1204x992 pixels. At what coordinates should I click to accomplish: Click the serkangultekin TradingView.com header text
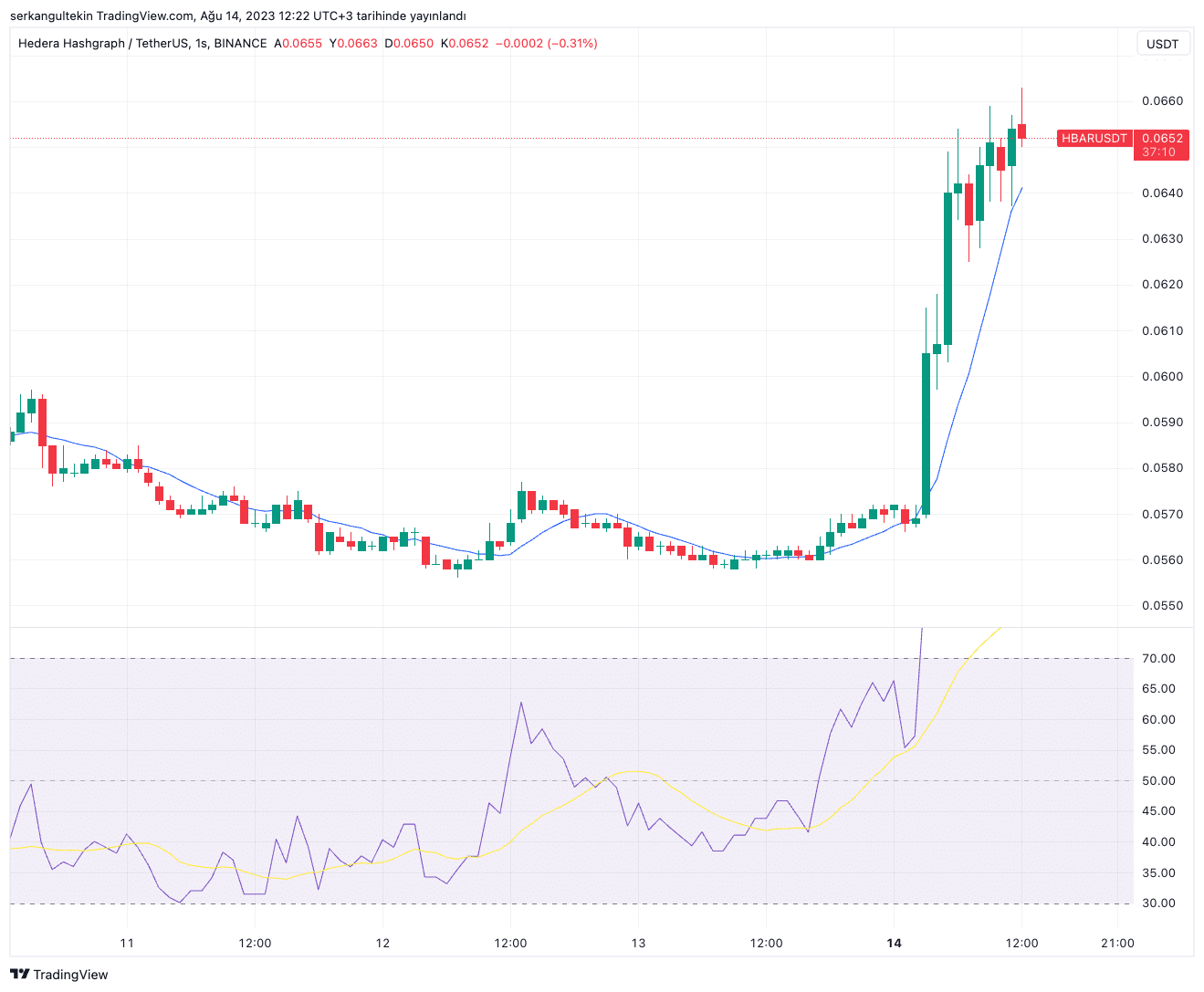(102, 16)
